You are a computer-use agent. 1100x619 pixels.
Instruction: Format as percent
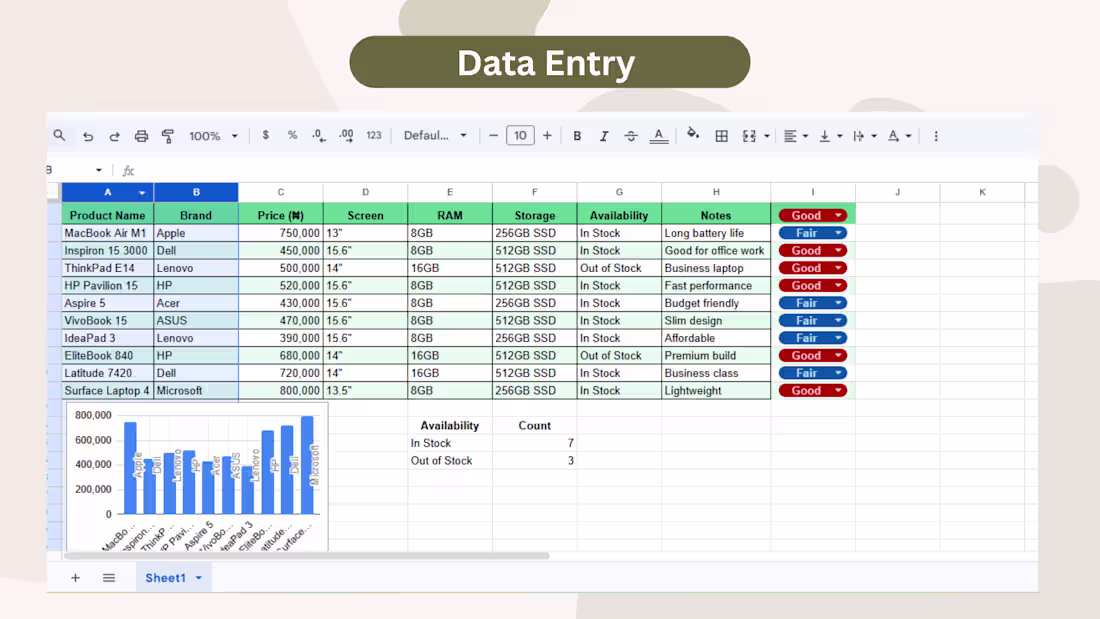pos(292,135)
